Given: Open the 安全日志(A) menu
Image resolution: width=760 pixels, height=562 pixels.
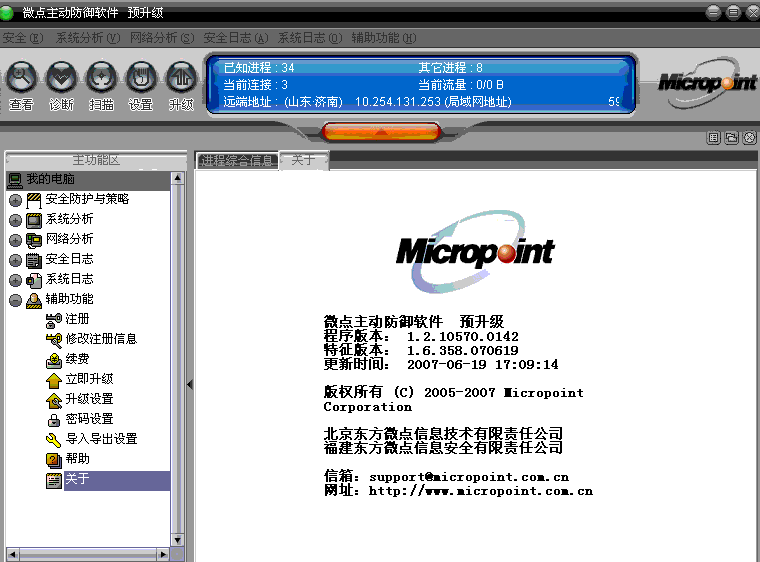Looking at the screenshot, I should (x=235, y=38).
